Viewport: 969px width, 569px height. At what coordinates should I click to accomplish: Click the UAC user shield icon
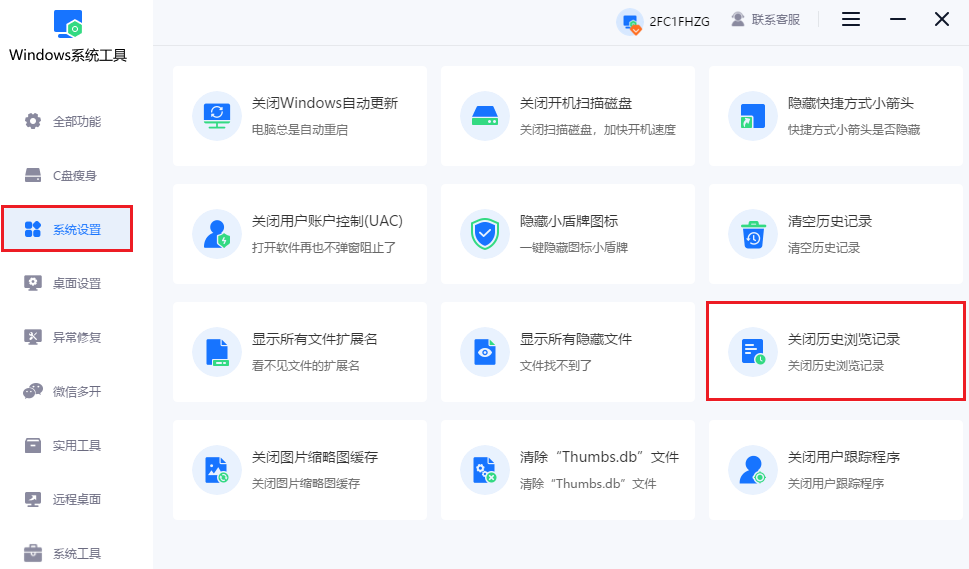pyautogui.click(x=217, y=234)
